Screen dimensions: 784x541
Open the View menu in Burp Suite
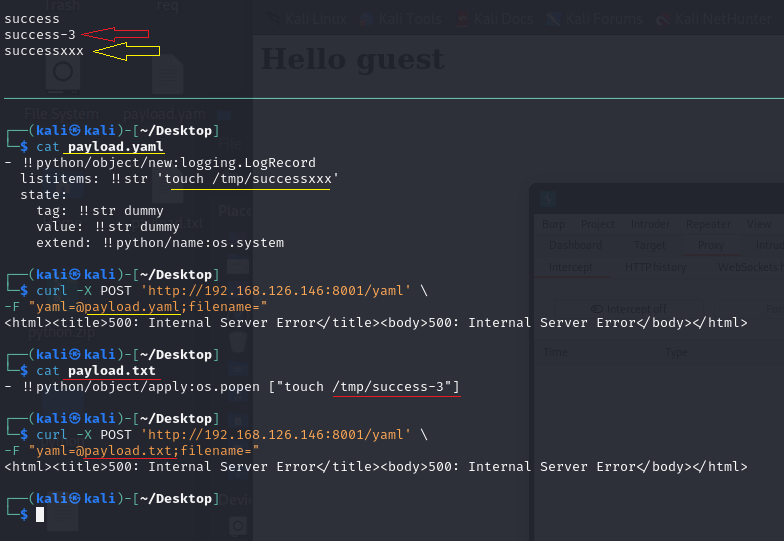coord(759,224)
